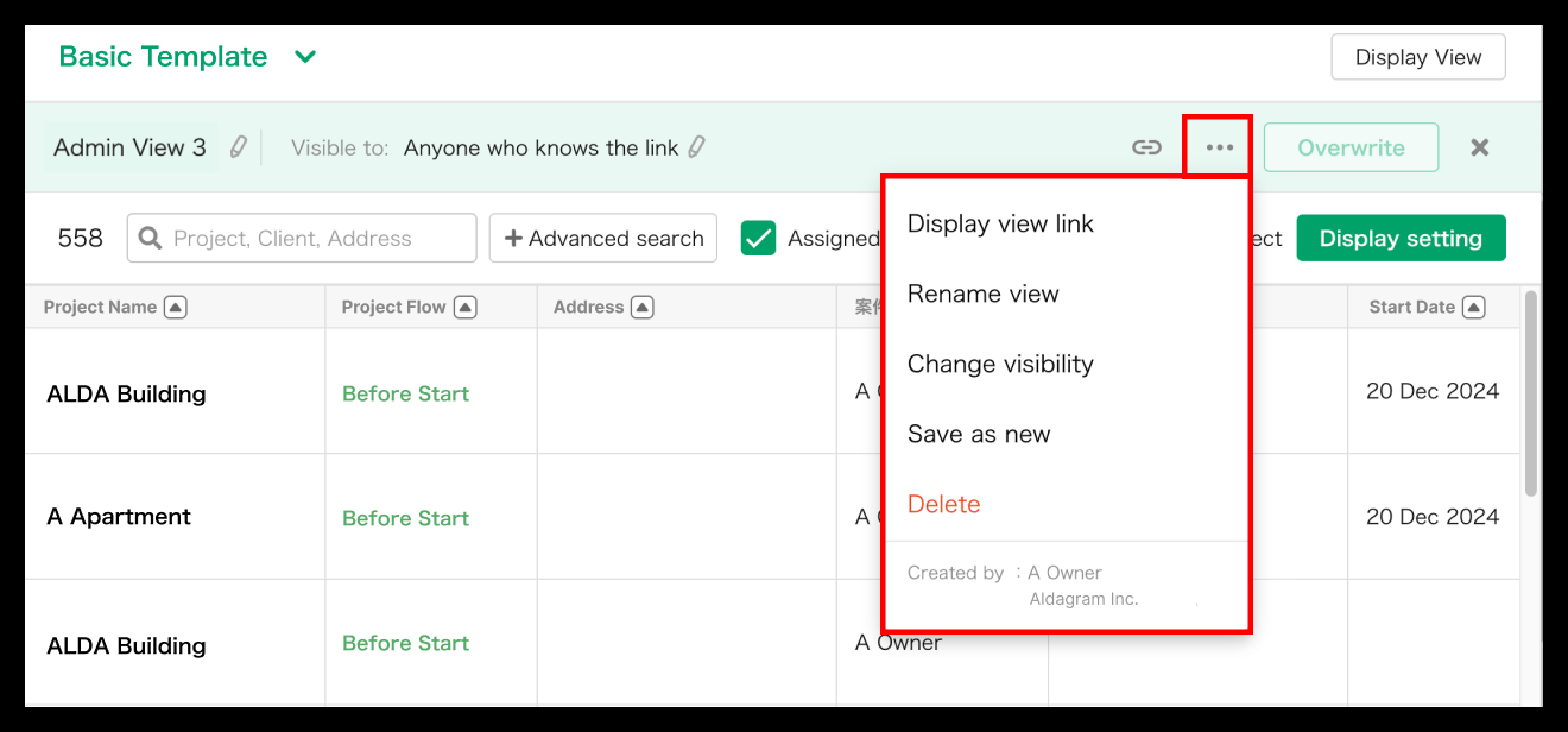Sort by Address arrow icon
1568x732 pixels.
pyautogui.click(x=642, y=307)
